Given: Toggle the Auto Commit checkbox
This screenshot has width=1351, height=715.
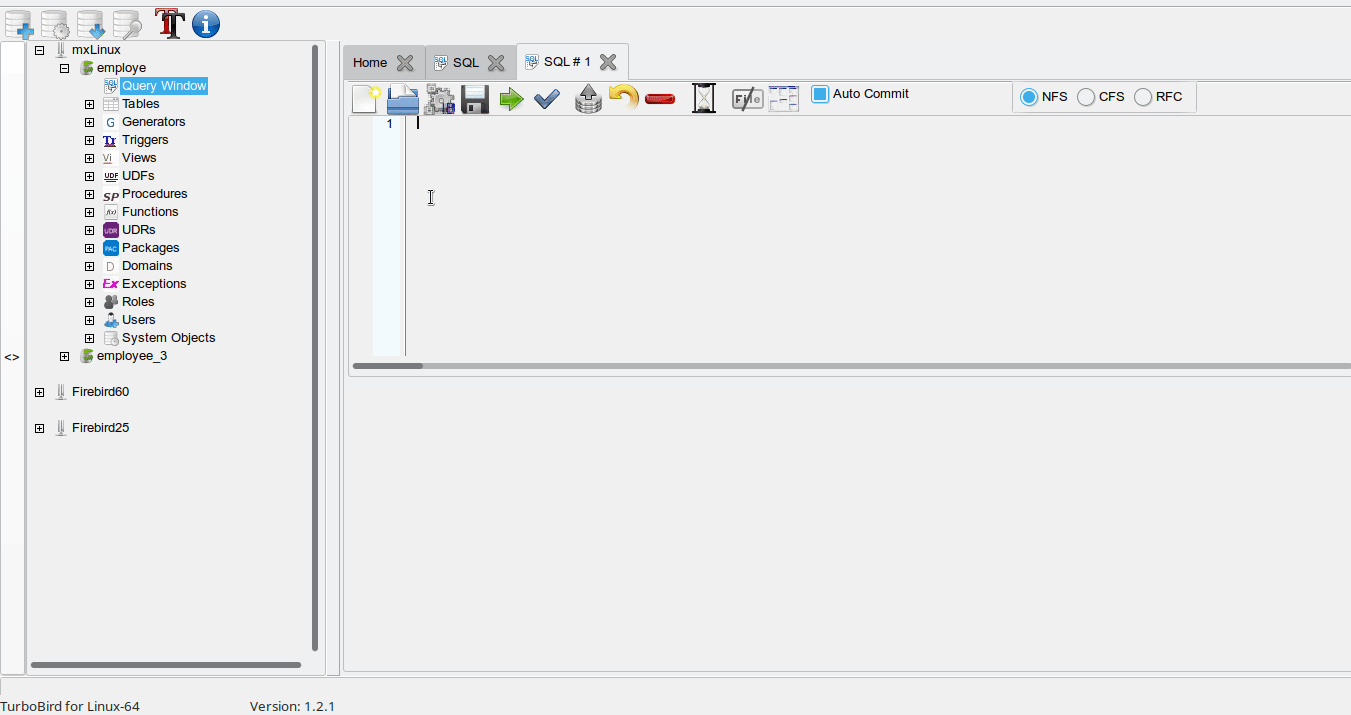Looking at the screenshot, I should tap(820, 94).
